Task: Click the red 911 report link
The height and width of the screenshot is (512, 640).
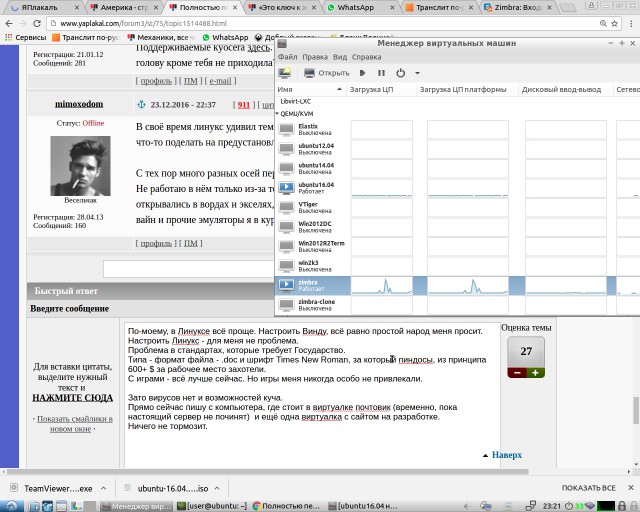Action: pos(244,105)
